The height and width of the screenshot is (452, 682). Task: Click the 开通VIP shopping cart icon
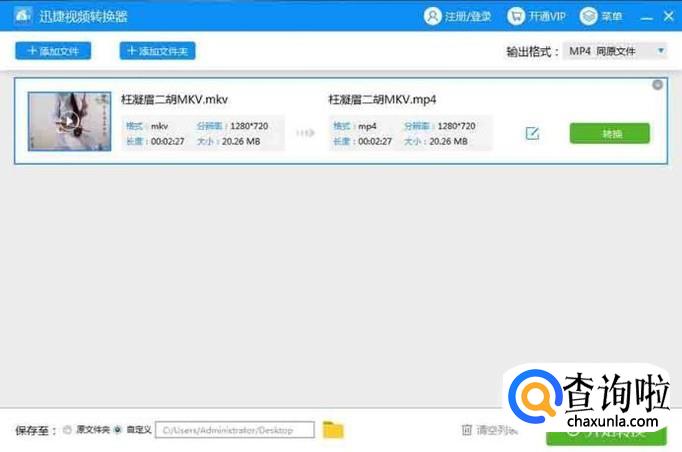coord(516,16)
